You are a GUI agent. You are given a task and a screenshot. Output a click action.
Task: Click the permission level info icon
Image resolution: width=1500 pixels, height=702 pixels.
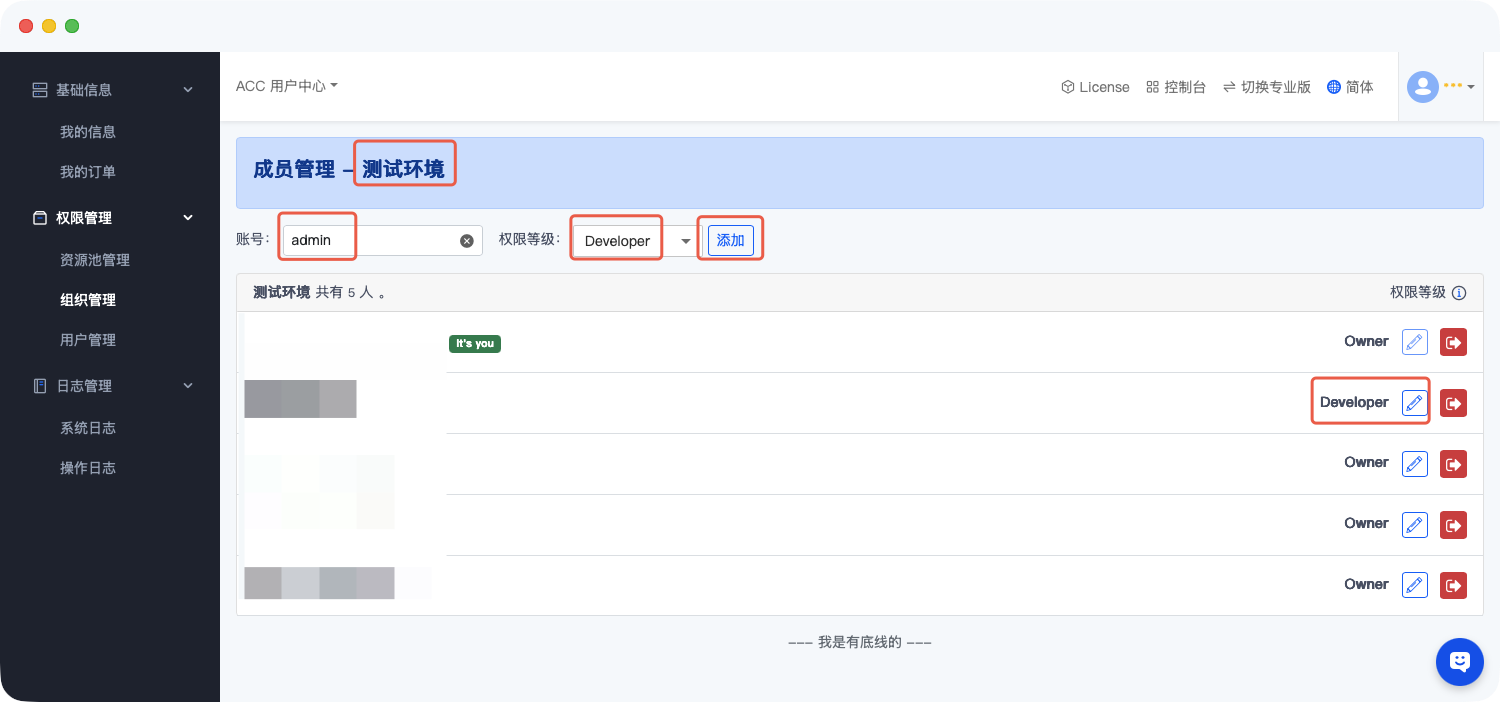(1459, 293)
